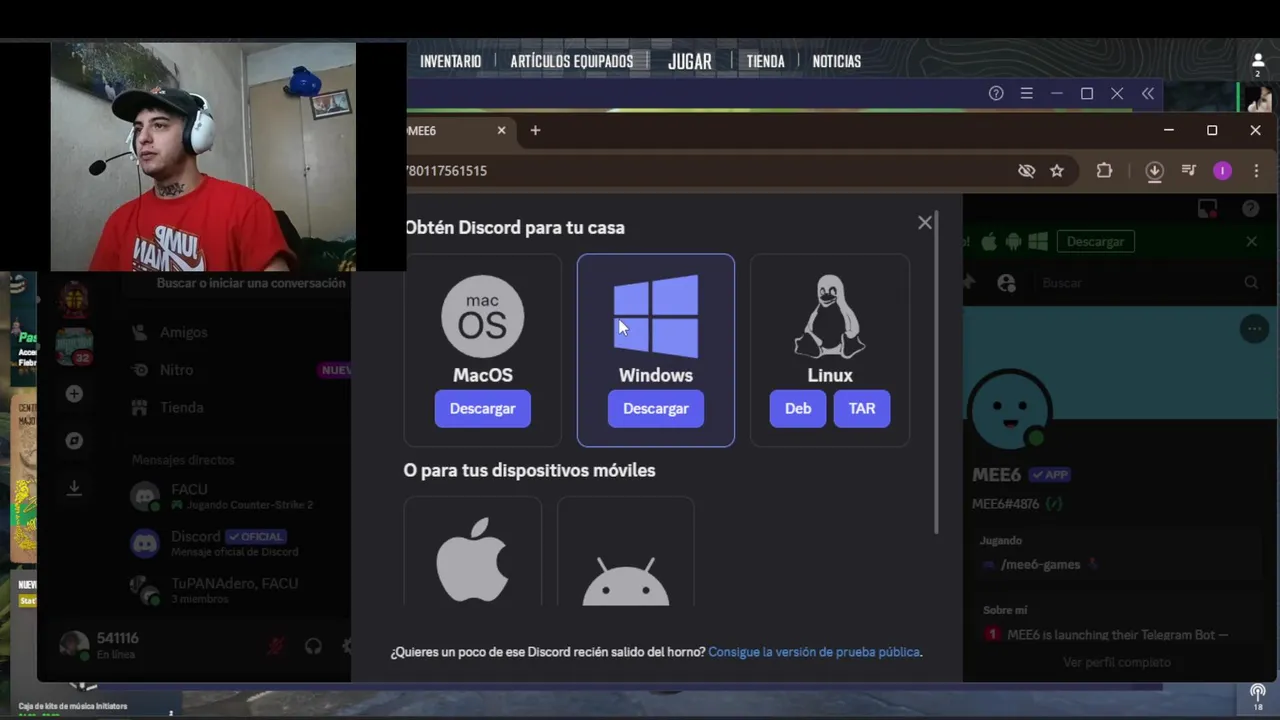
Task: Bookmark this page with star icon
Action: [1057, 171]
